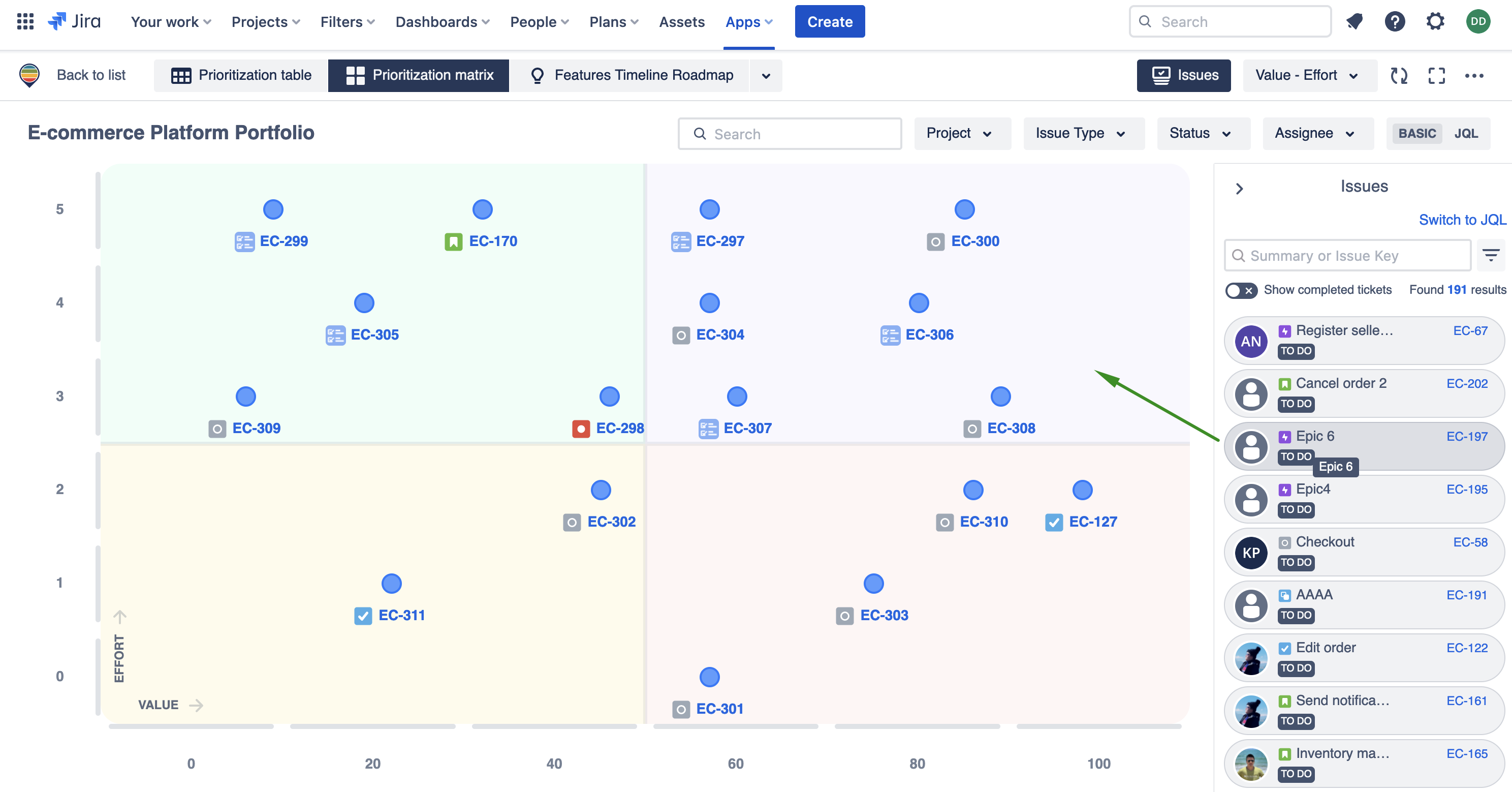Click the refresh sync icon
Viewport: 1512px width, 792px height.
coord(1399,75)
